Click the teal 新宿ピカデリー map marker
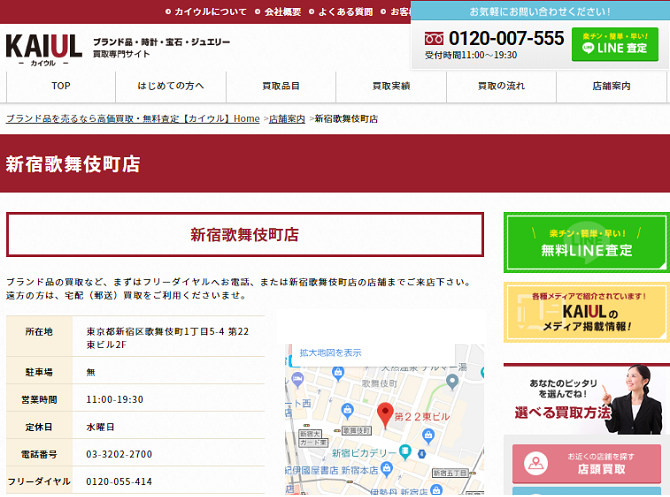Screen dimensions: 670x497 pyautogui.click(x=405, y=451)
